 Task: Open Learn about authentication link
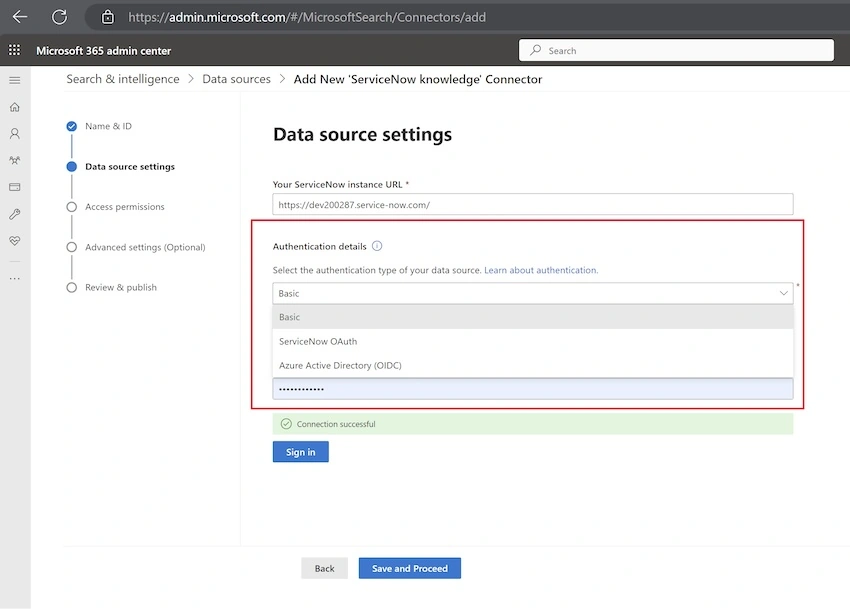click(541, 270)
